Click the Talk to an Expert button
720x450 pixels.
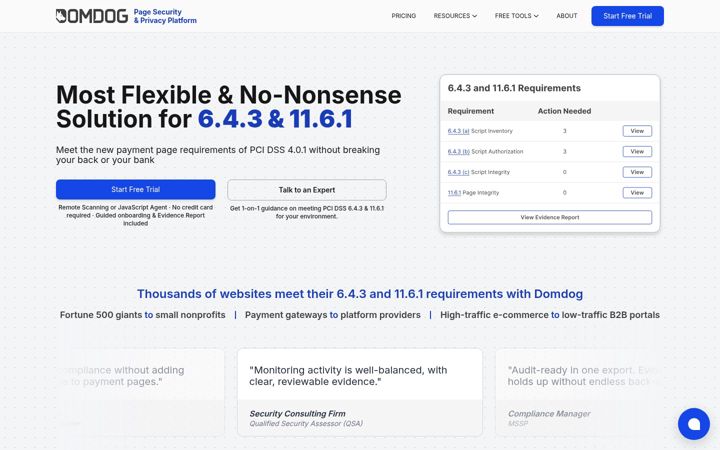click(x=307, y=190)
